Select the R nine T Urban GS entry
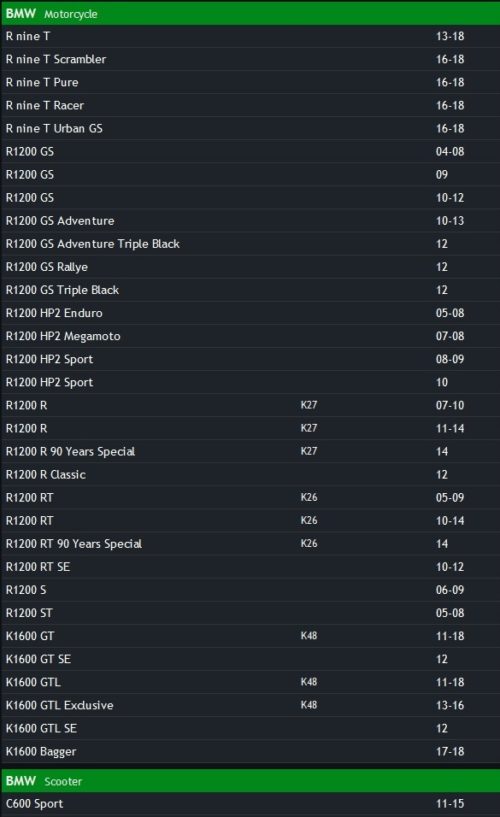Screen dimensions: 500x817 250,129
